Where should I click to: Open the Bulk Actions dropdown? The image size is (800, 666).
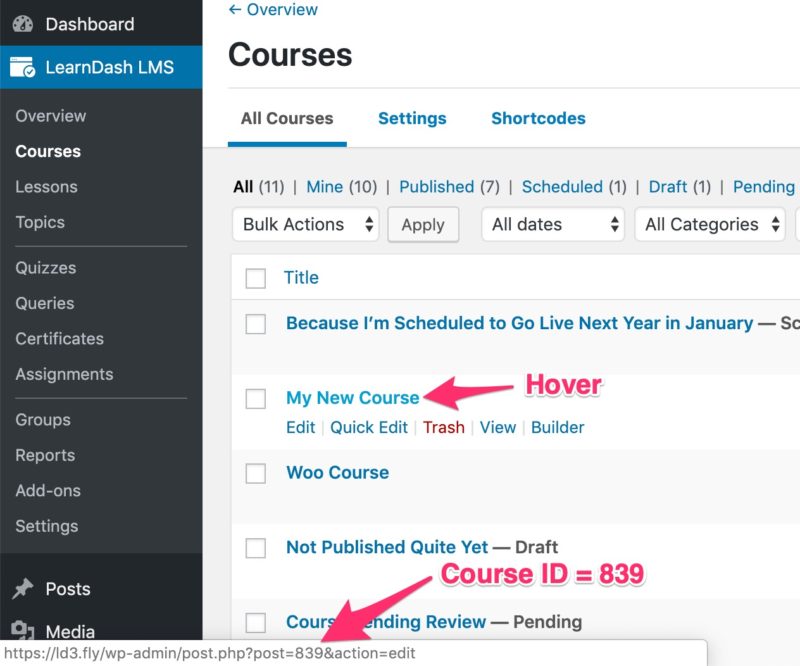[x=305, y=224]
